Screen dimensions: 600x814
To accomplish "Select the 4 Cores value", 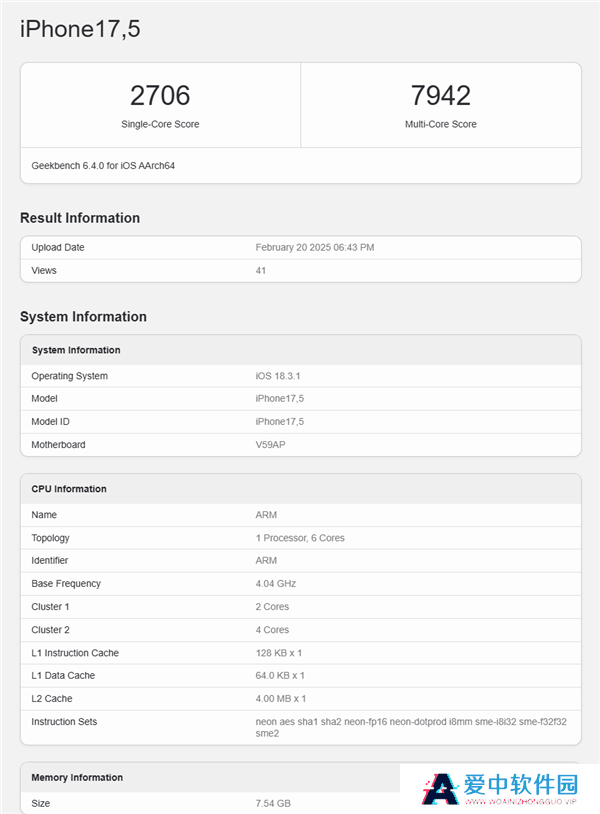I will click(x=272, y=630).
